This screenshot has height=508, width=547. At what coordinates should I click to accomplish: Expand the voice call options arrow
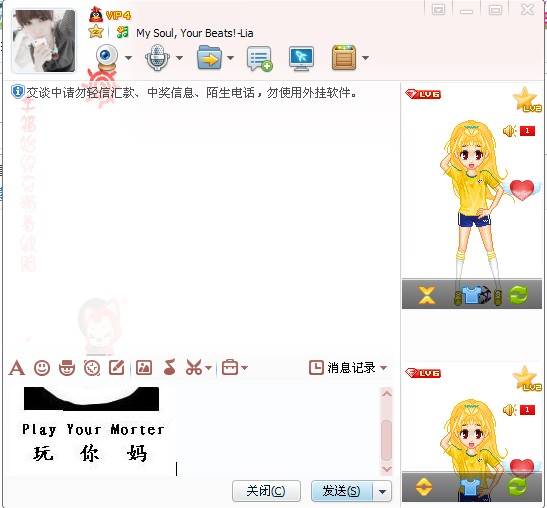179,58
